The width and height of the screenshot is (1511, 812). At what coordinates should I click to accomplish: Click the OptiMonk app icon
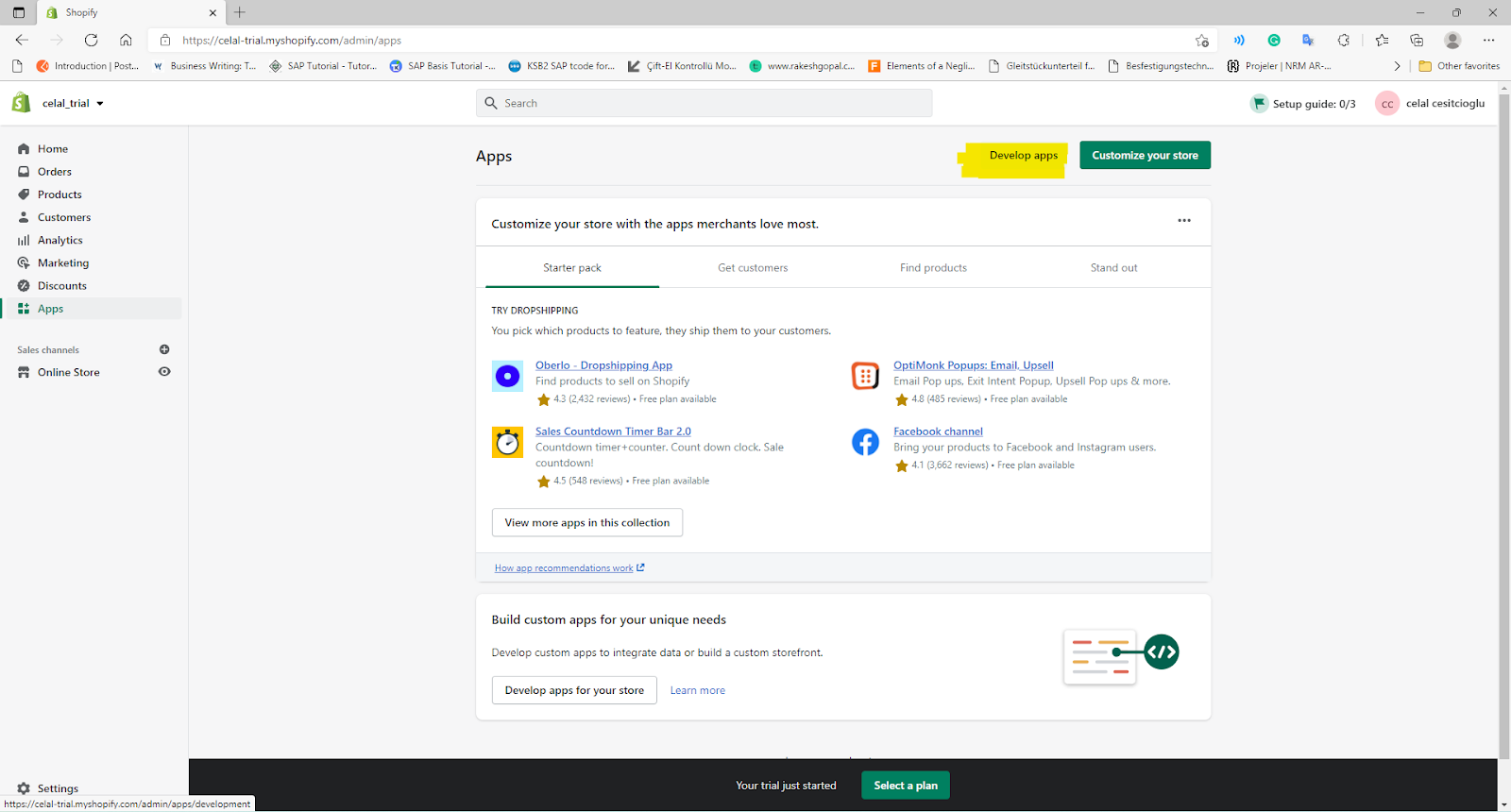pos(865,376)
